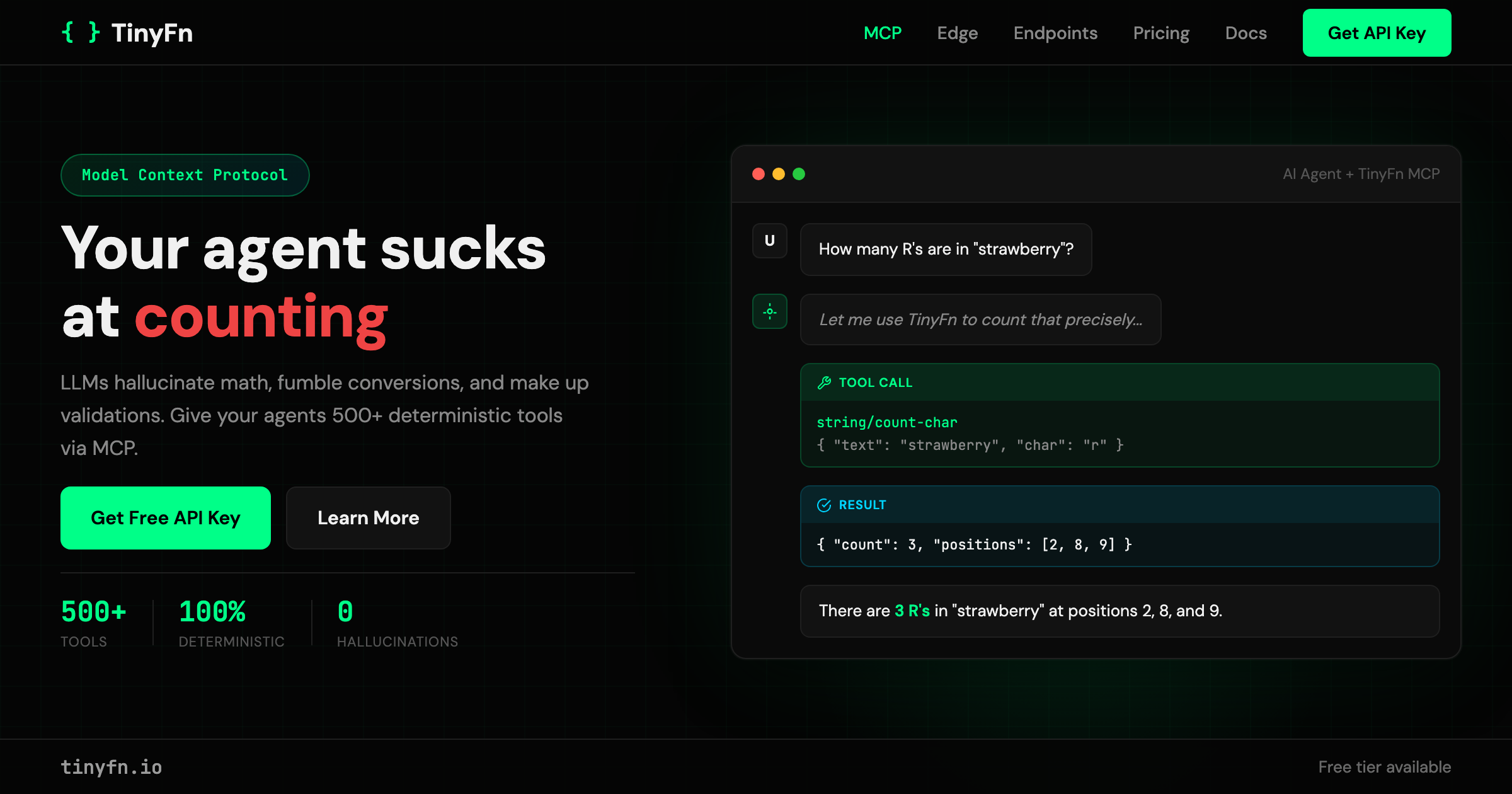View the Pricing page

click(1161, 33)
